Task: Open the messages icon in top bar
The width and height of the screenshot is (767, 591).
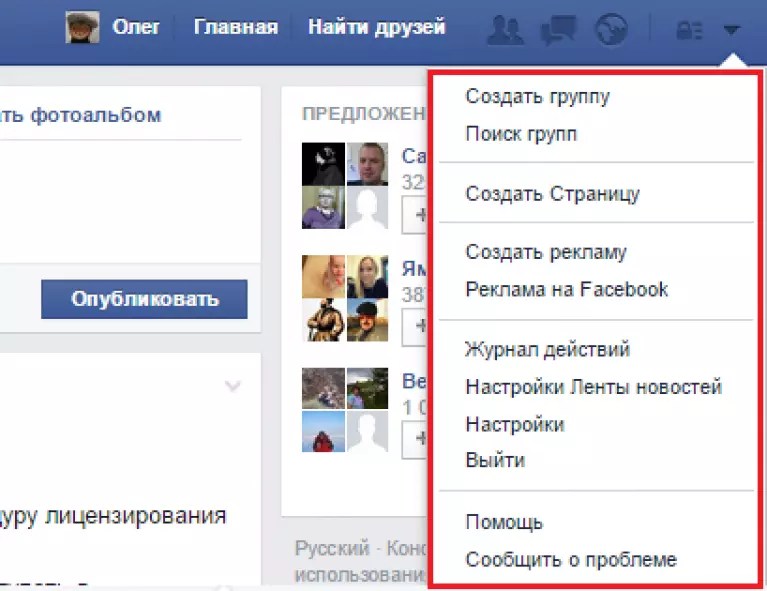Action: point(558,29)
